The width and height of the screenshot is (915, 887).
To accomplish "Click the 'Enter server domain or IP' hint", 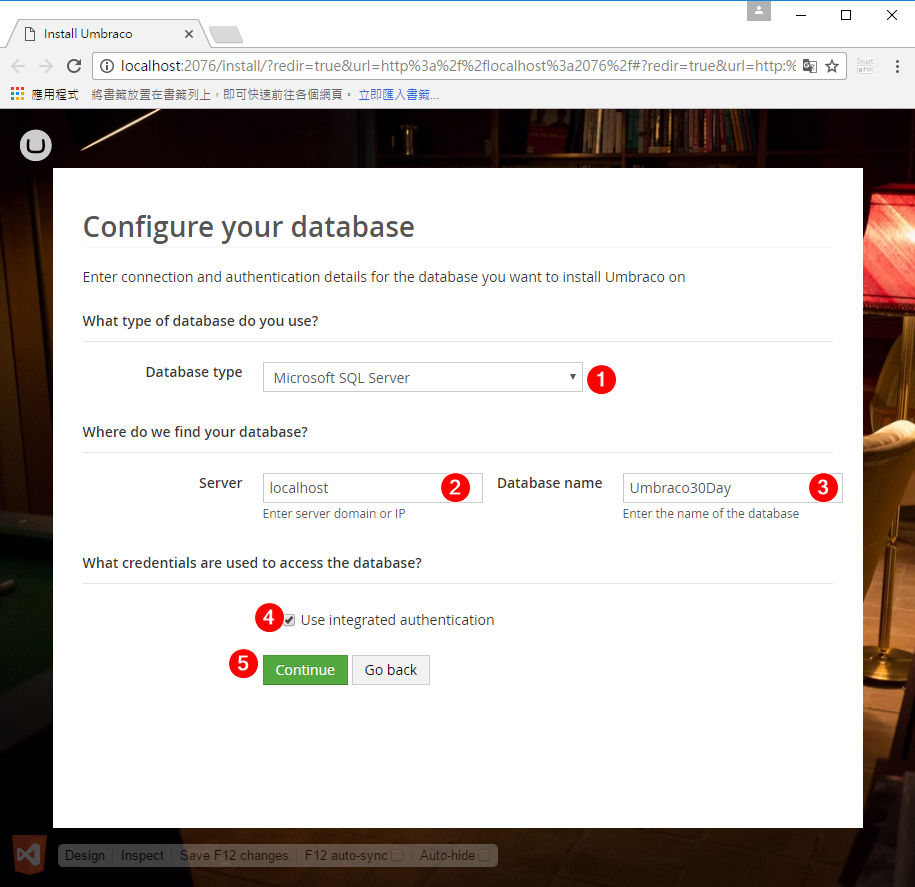I will coord(334,514).
